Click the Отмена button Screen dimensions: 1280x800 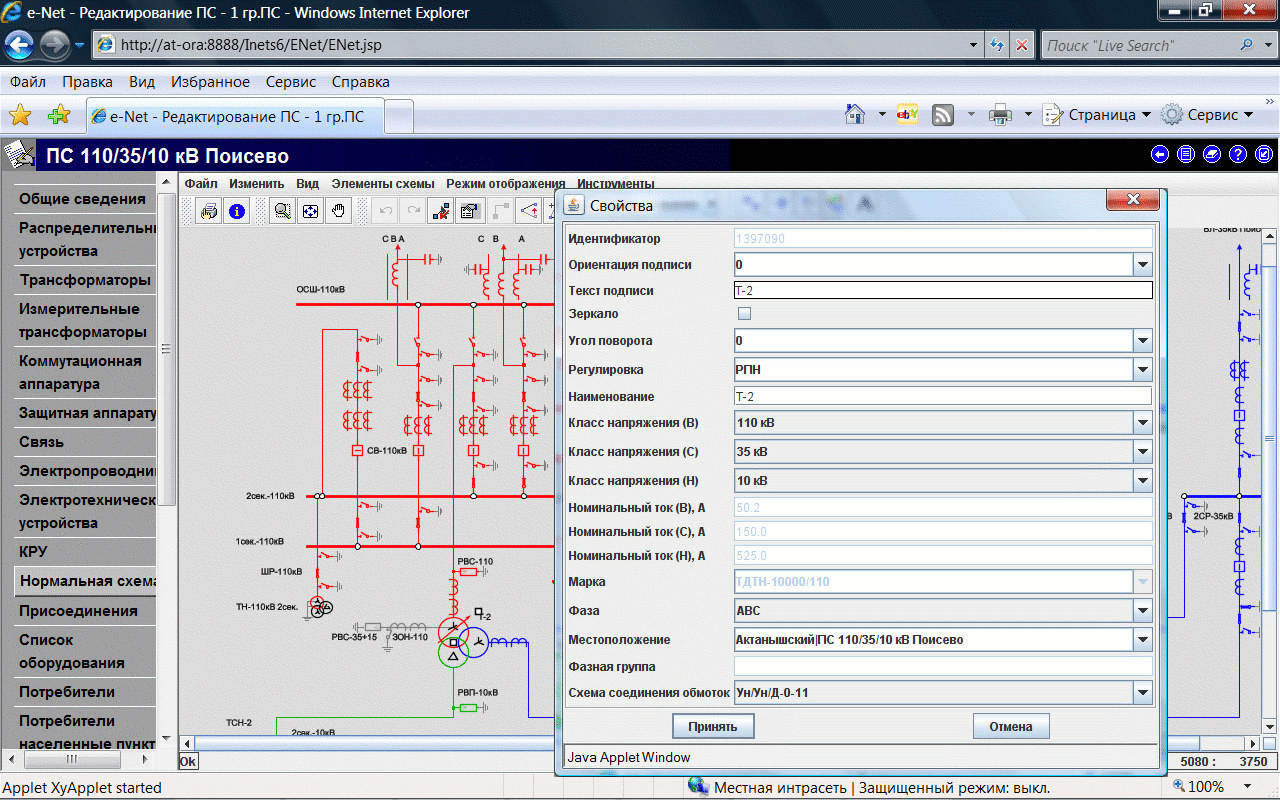tap(1011, 726)
